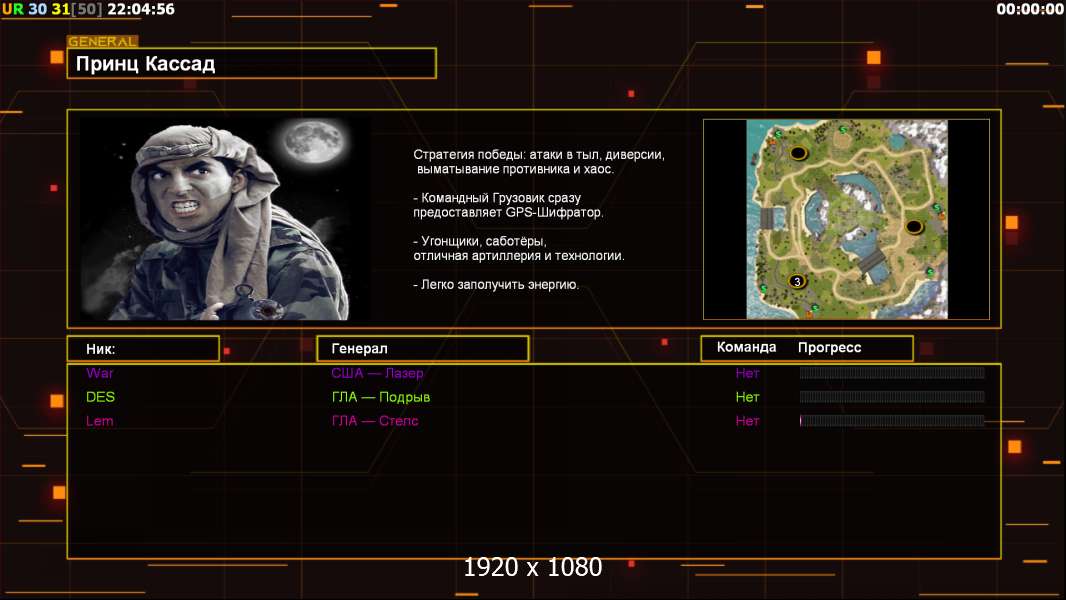The image size is (1066, 600).
Task: Click Lem's team value 'Нет'
Action: pyautogui.click(x=747, y=421)
